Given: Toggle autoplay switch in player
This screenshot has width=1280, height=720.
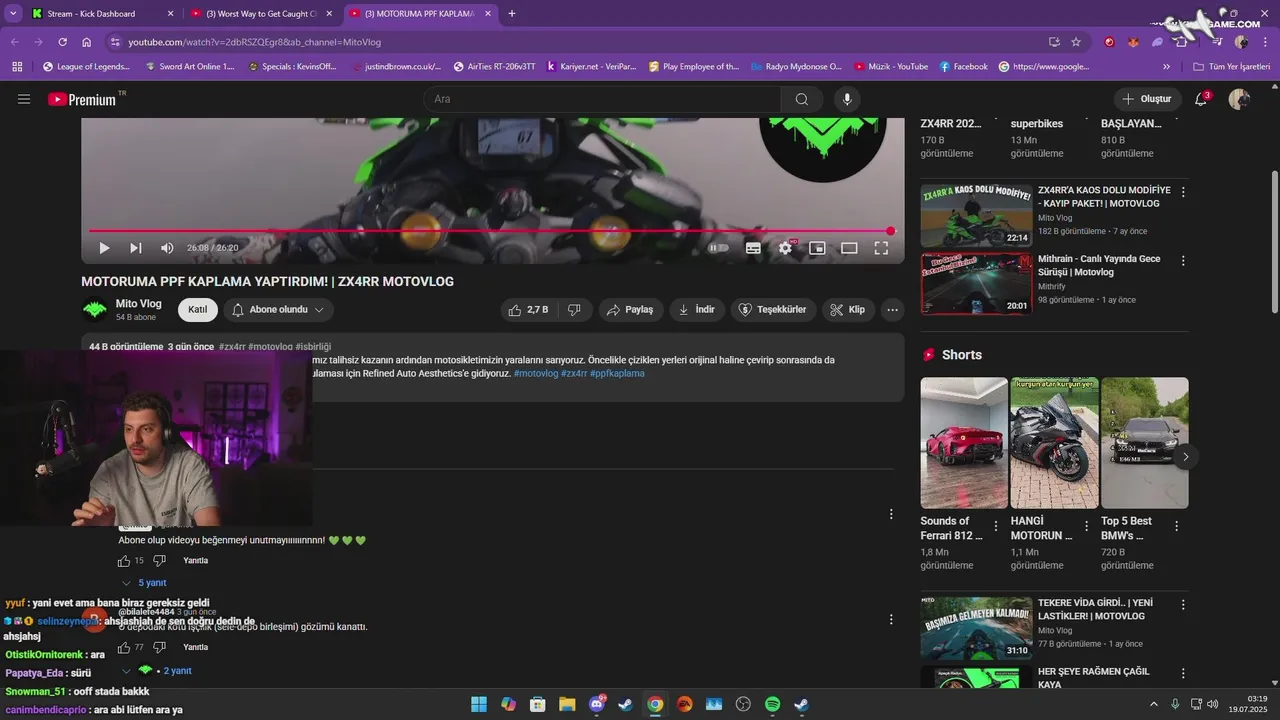Looking at the screenshot, I should [x=718, y=248].
